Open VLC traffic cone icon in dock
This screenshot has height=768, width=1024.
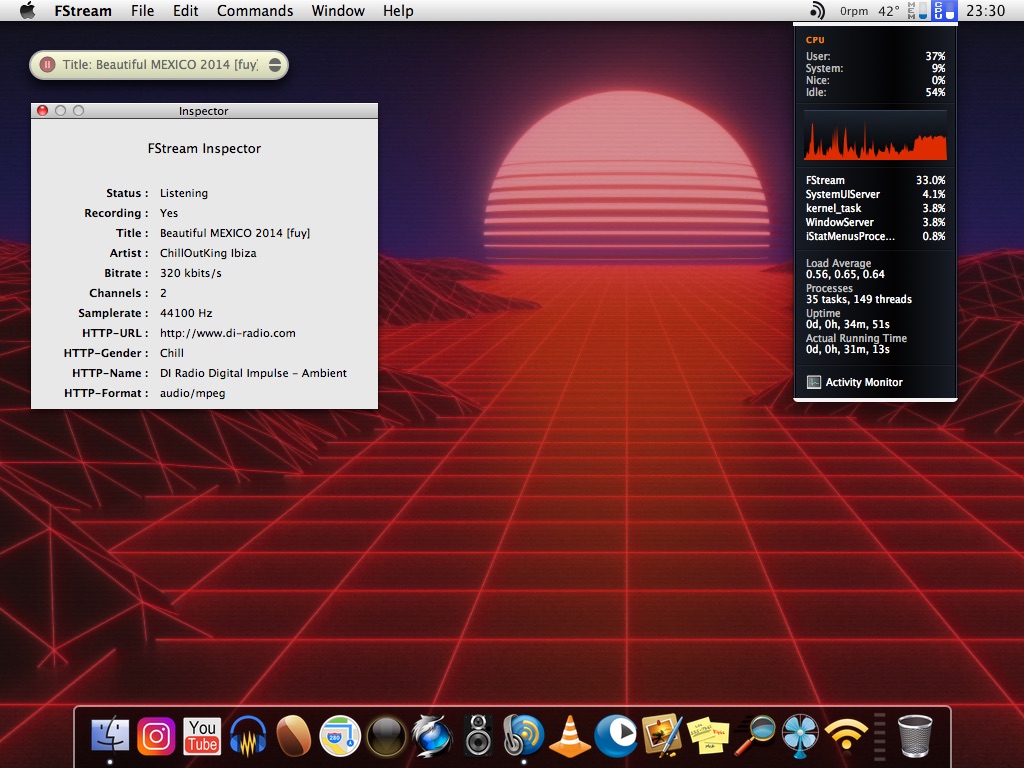[570, 736]
